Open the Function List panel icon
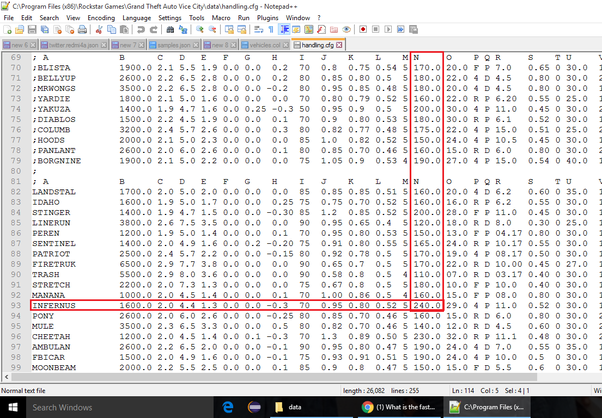Viewport: 602px width, 418px height. (321, 30)
